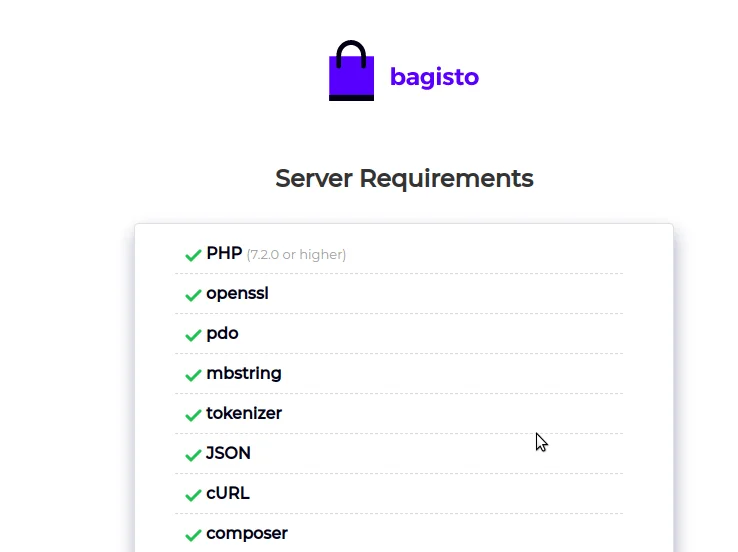Screen dimensions: 738x552
Task: Click the pdo requirement text
Action: 222,334
